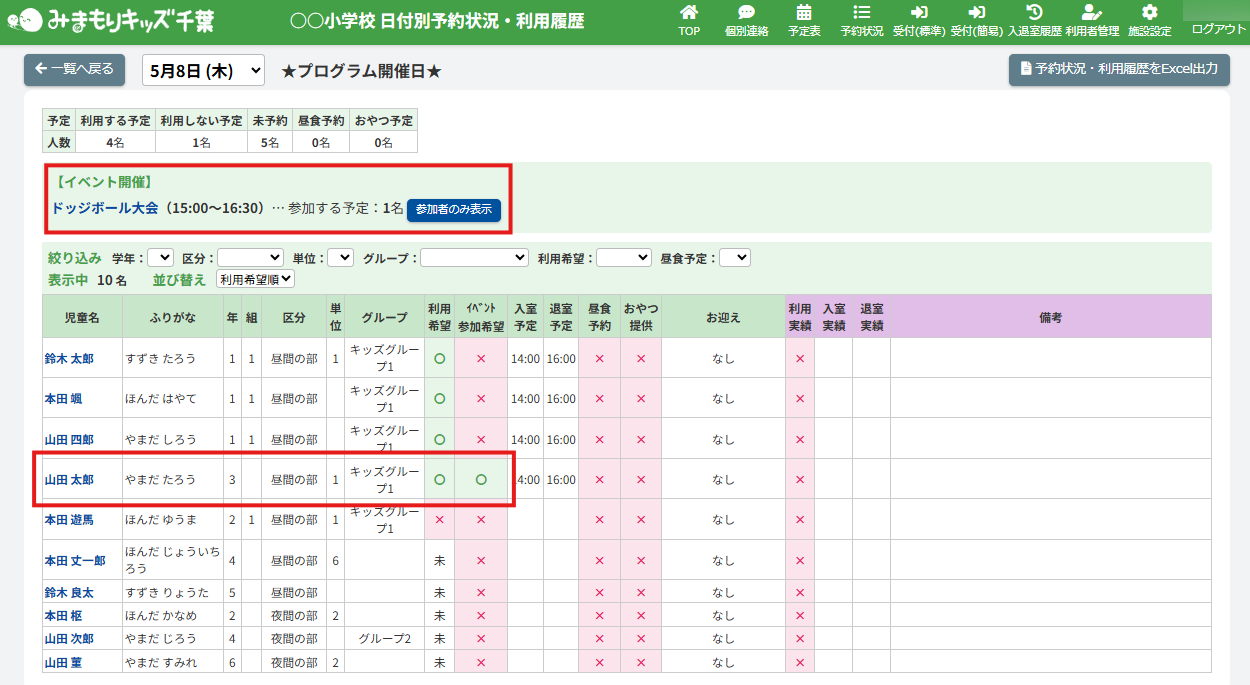Open 施設設定 gear icon
This screenshot has height=685, width=1250.
click(x=1149, y=14)
